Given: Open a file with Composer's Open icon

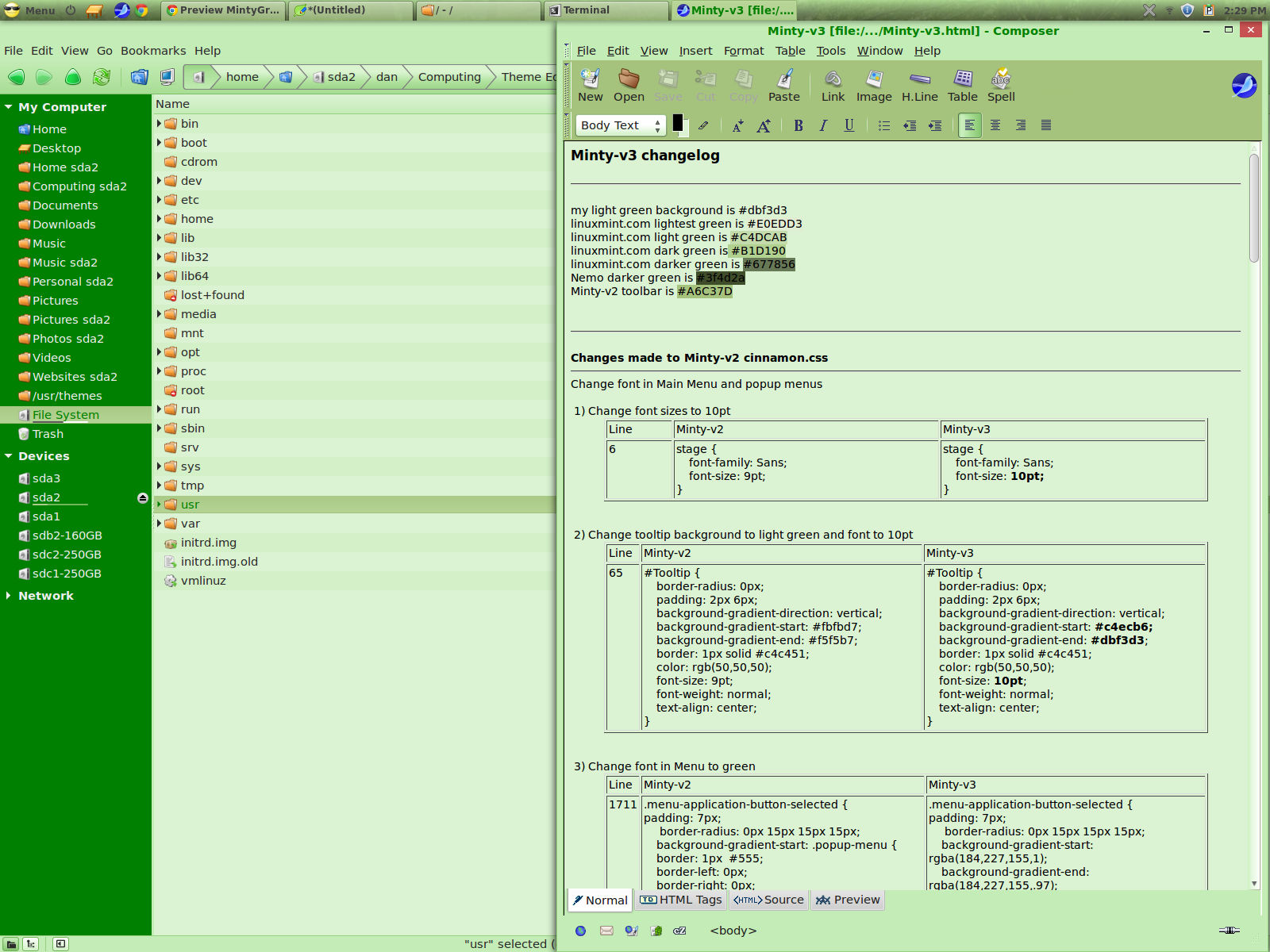Looking at the screenshot, I should point(629,86).
